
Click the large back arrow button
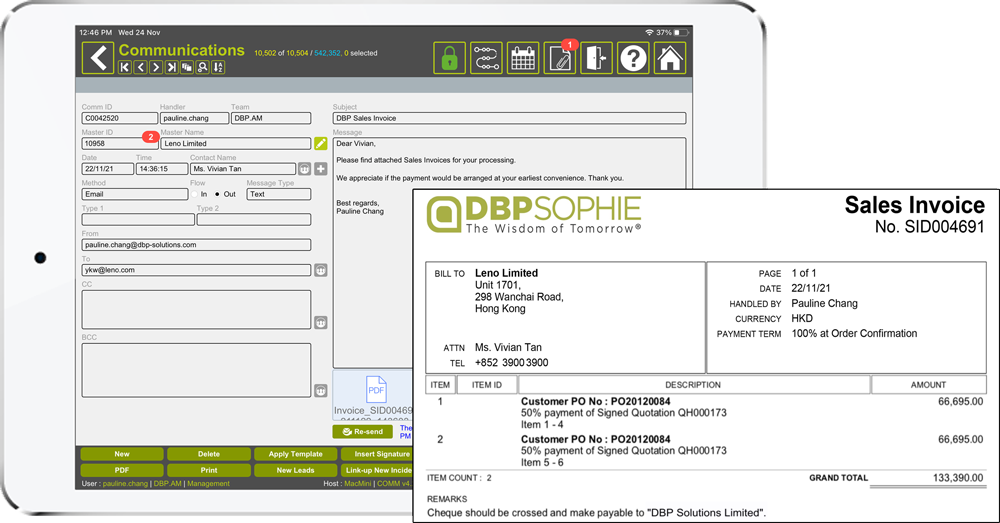[x=97, y=58]
